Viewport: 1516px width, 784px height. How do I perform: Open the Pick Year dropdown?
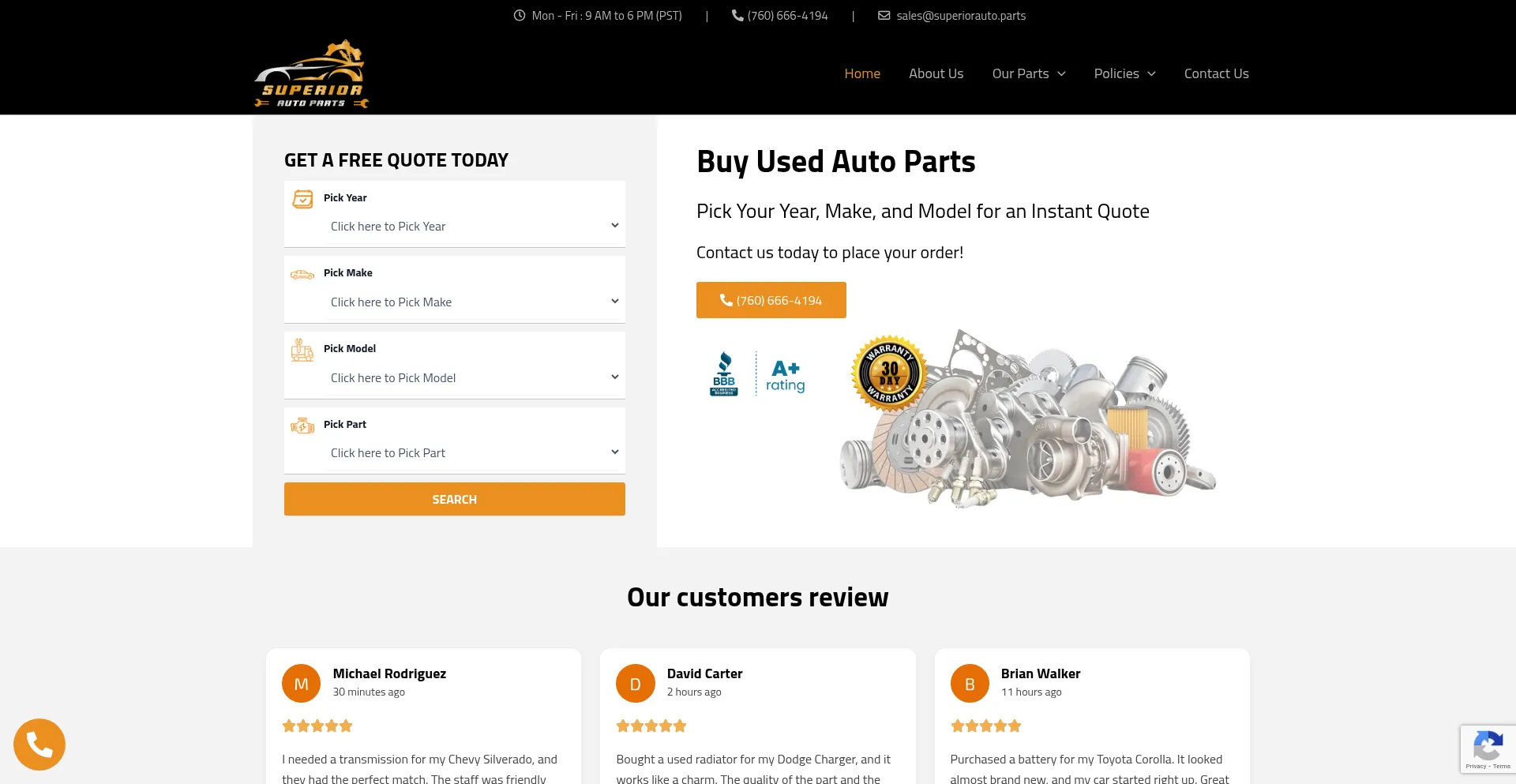click(x=474, y=227)
